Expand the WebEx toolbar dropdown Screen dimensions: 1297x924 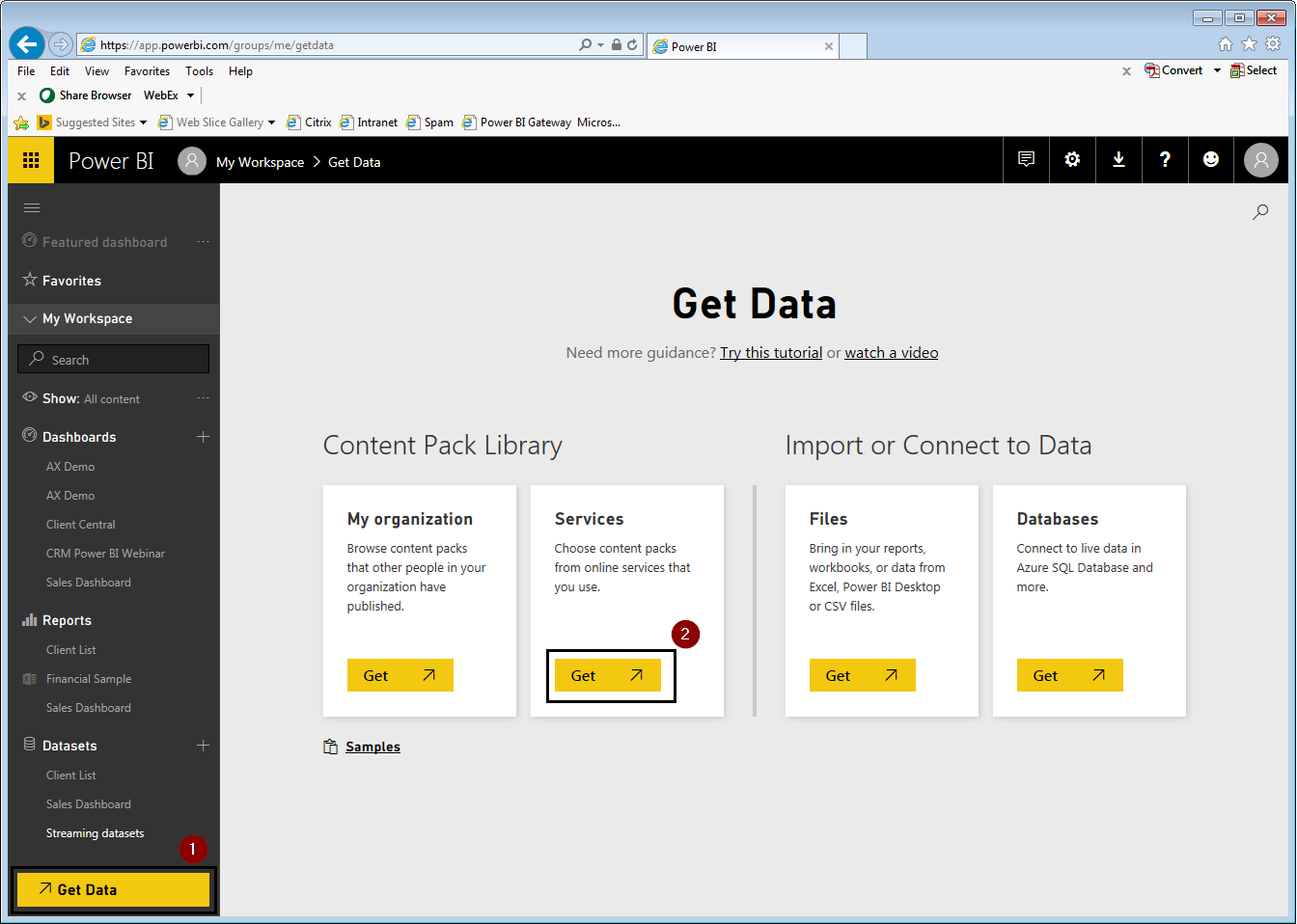pyautogui.click(x=190, y=95)
